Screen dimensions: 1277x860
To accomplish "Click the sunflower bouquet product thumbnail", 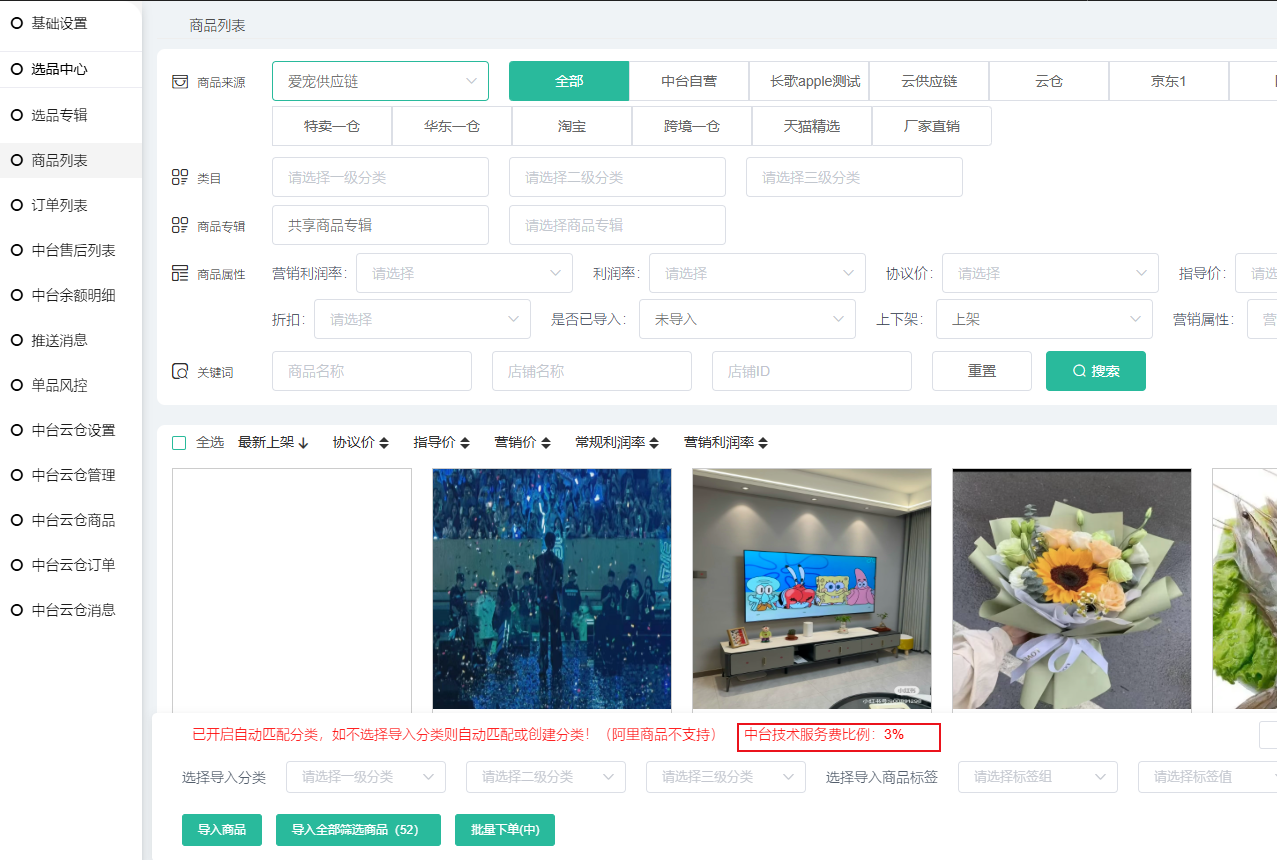I will pyautogui.click(x=1071, y=588).
